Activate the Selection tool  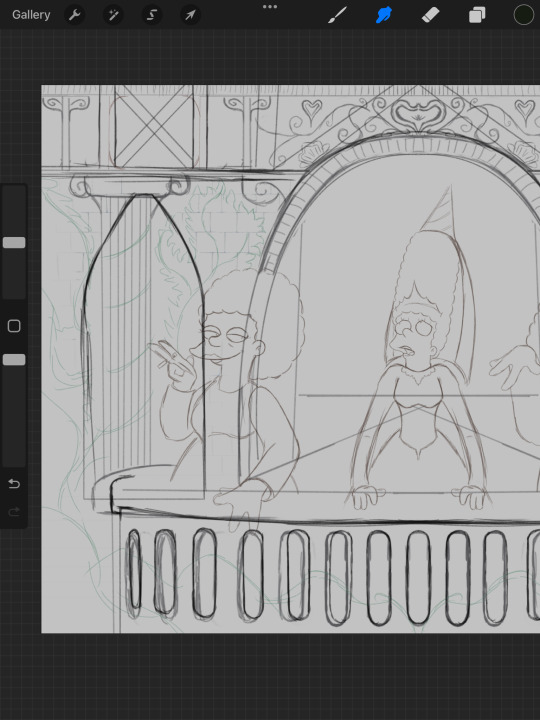click(x=152, y=15)
